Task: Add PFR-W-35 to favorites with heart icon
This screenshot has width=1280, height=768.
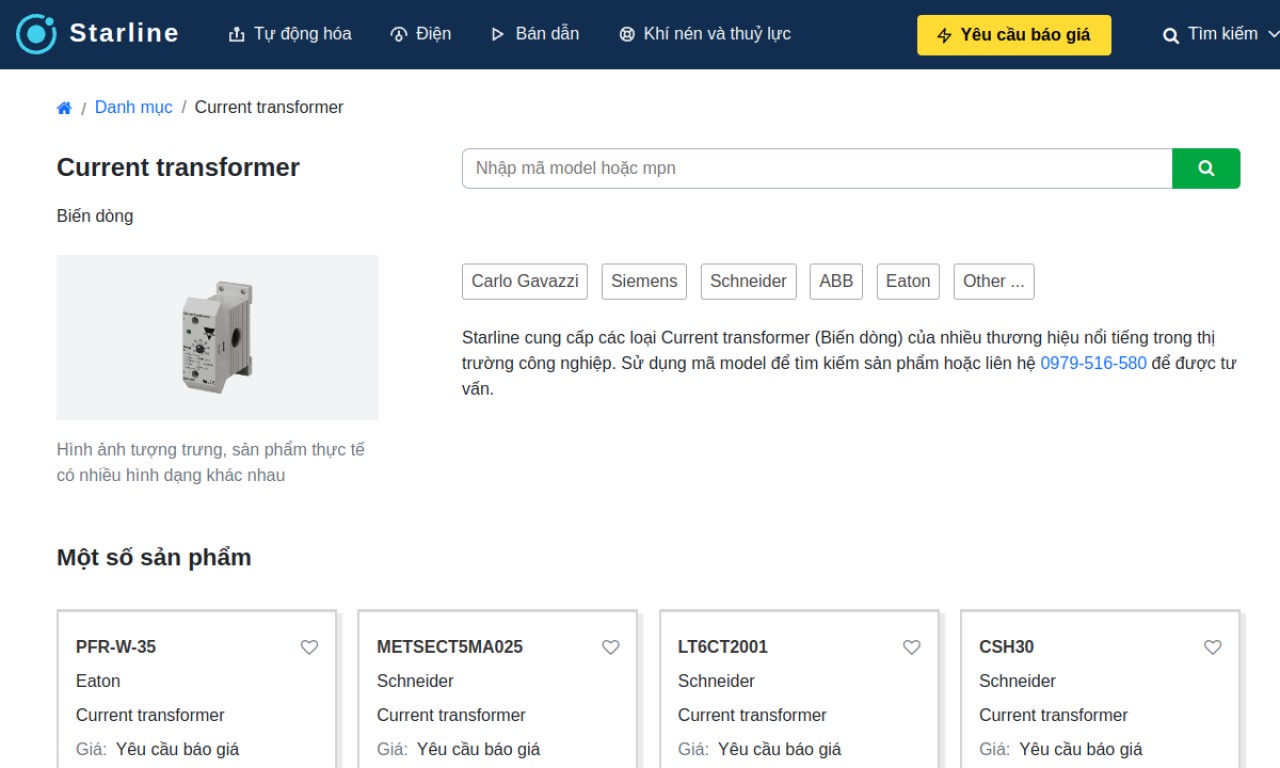Action: coord(310,647)
